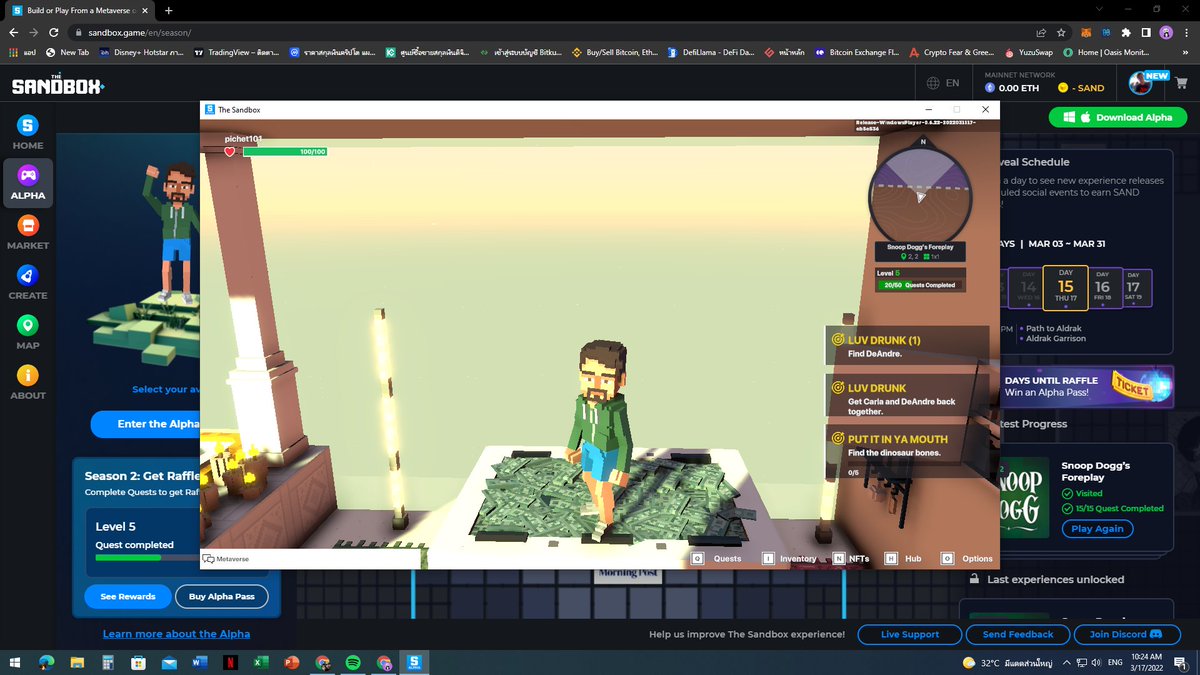Open Word from the Windows taskbar
The image size is (1200, 675).
pyautogui.click(x=199, y=662)
